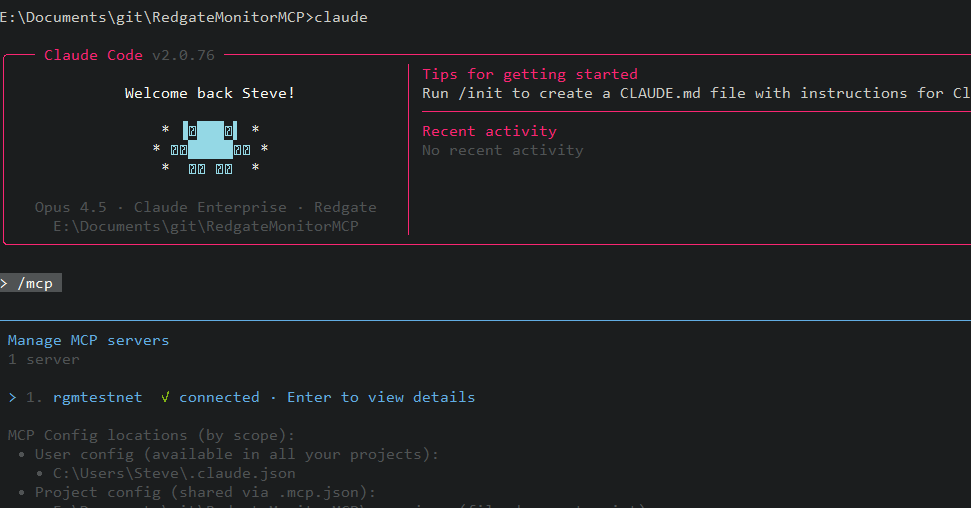Click the Opus 4.5 Claude Enterprise model line
This screenshot has width=971, height=508.
(x=206, y=207)
